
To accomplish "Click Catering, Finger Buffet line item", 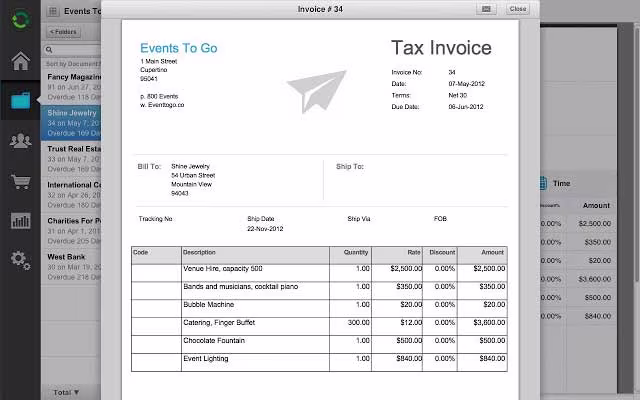I will click(x=219, y=322).
